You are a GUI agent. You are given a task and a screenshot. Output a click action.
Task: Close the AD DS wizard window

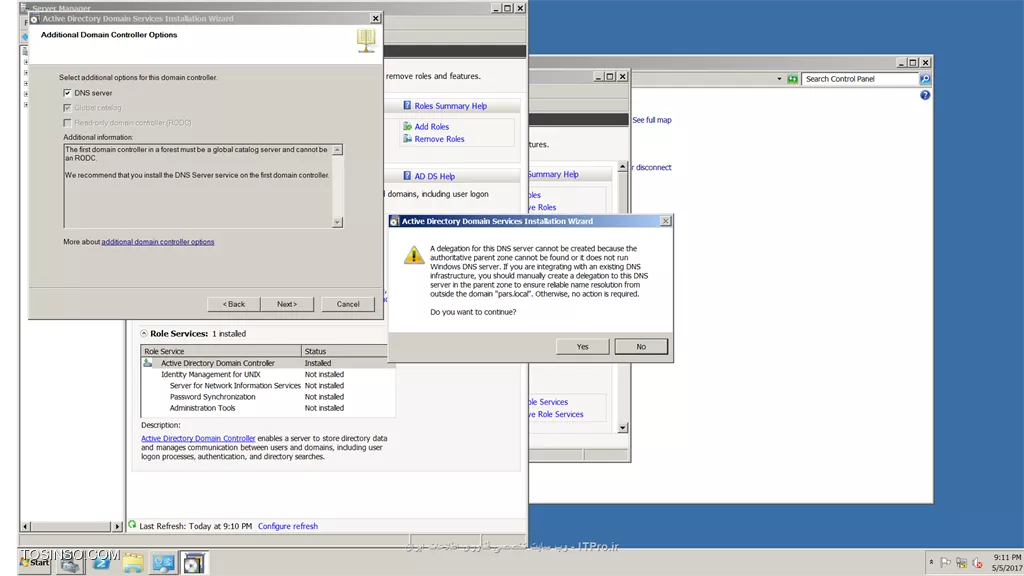(x=376, y=18)
